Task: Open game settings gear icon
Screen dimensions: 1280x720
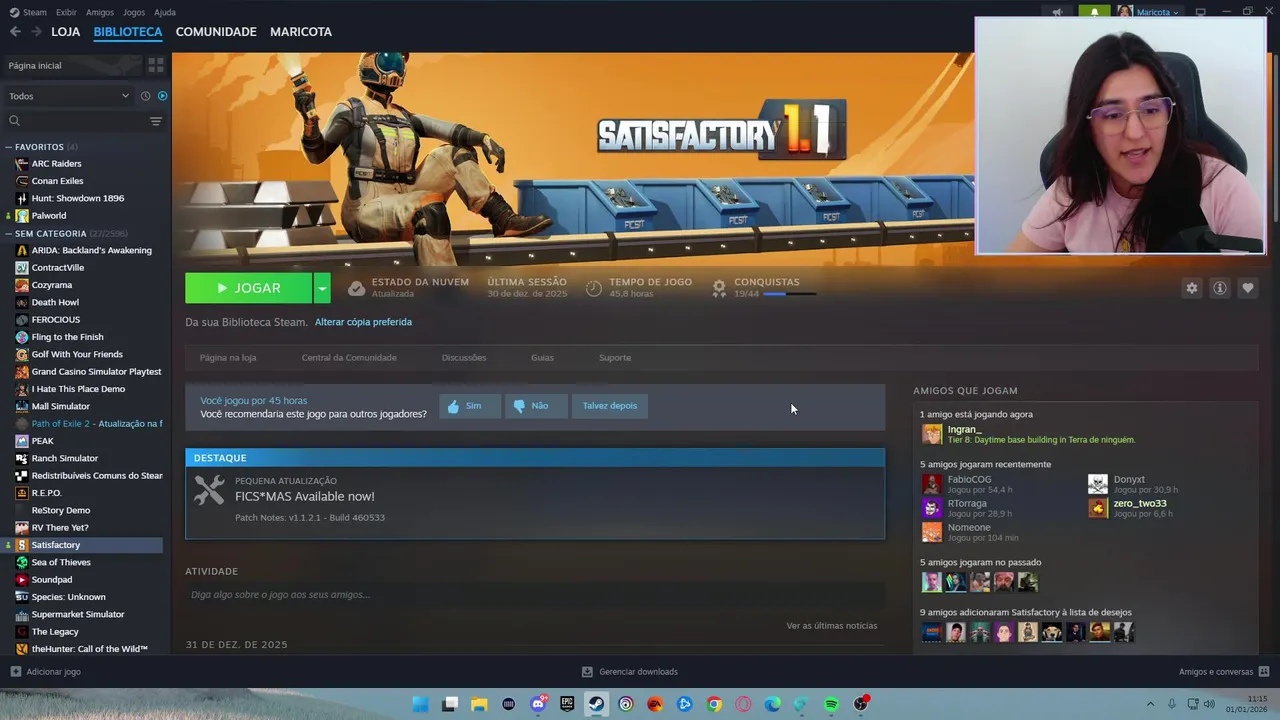Action: (x=1192, y=288)
